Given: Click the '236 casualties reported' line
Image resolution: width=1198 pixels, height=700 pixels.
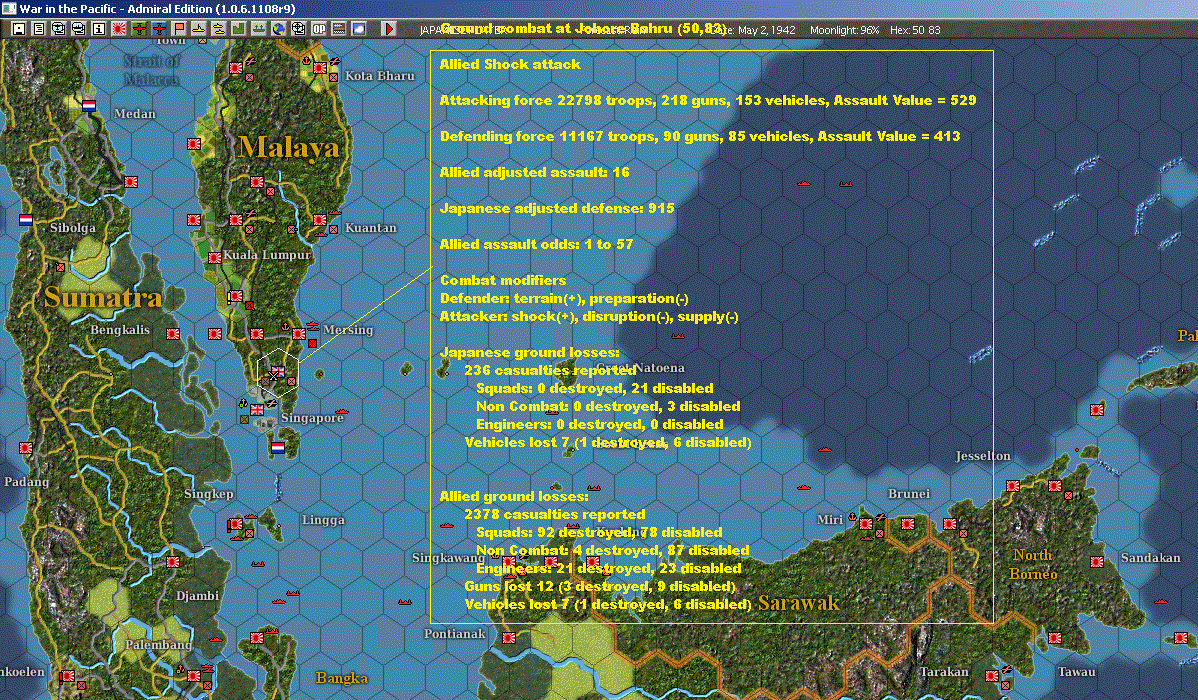Looking at the screenshot, I should tap(550, 371).
